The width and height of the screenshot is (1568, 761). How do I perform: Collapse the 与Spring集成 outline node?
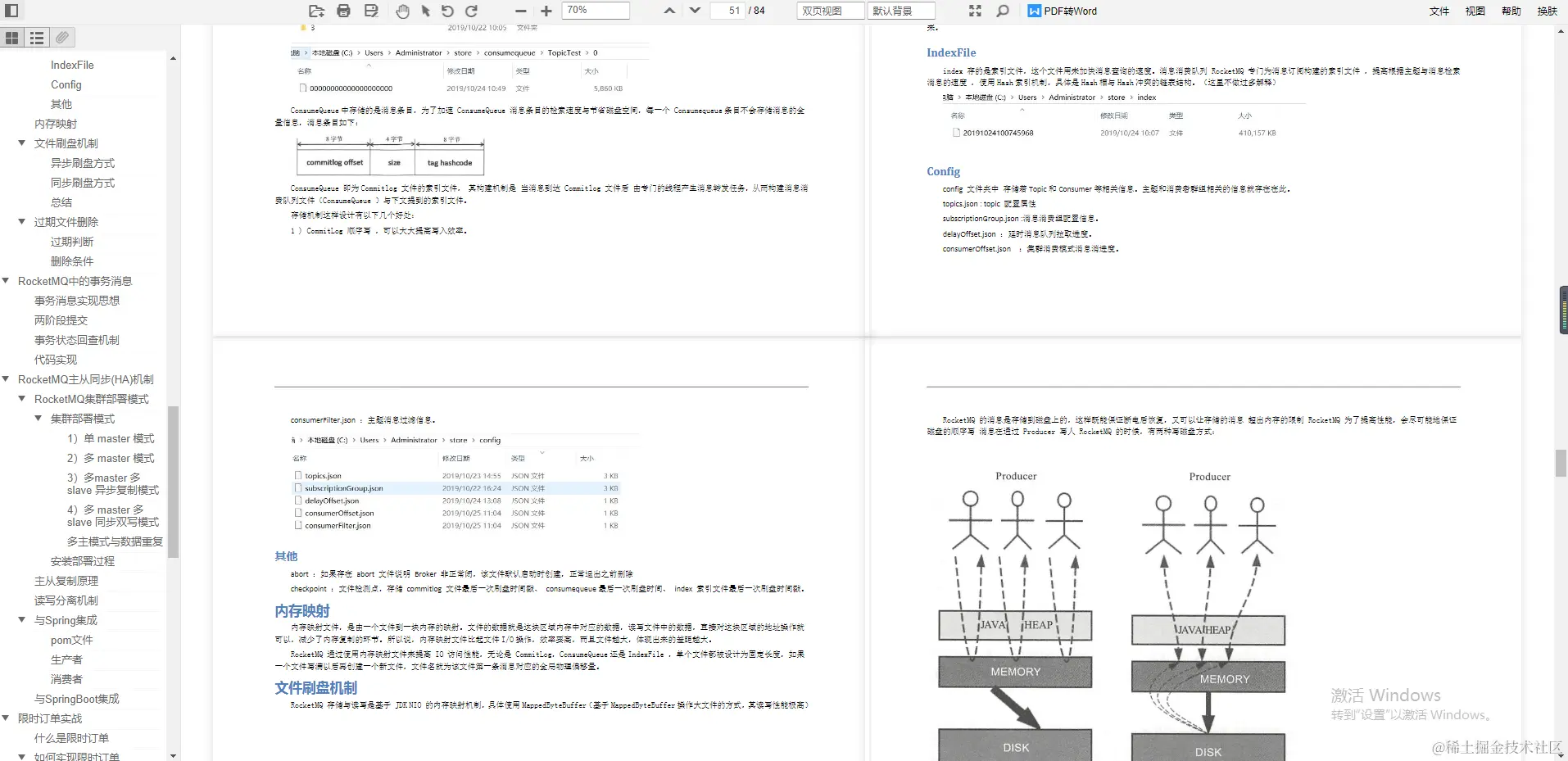tap(22, 619)
